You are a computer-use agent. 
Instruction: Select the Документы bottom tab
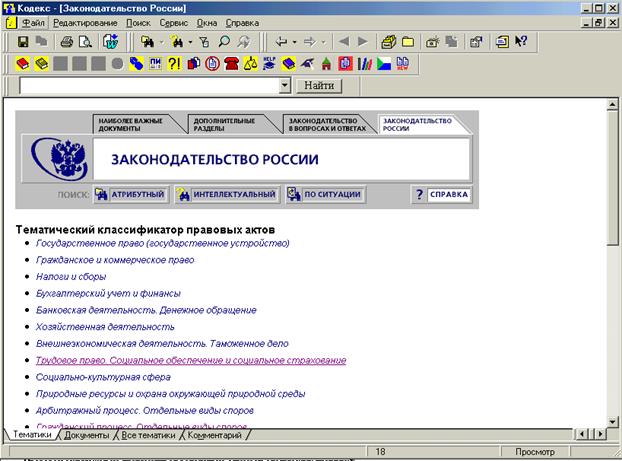(x=86, y=435)
